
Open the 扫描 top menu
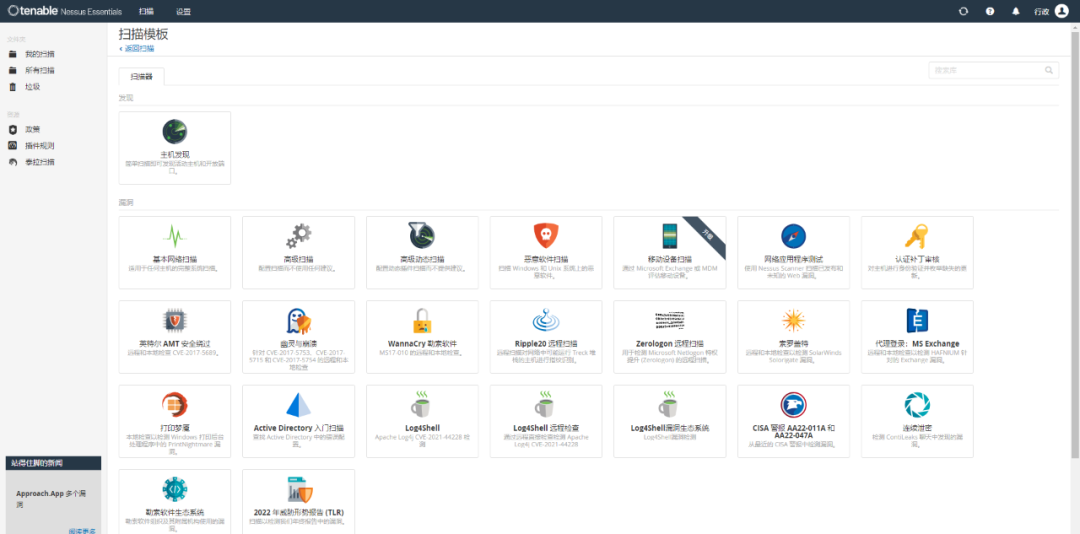pyautogui.click(x=146, y=12)
